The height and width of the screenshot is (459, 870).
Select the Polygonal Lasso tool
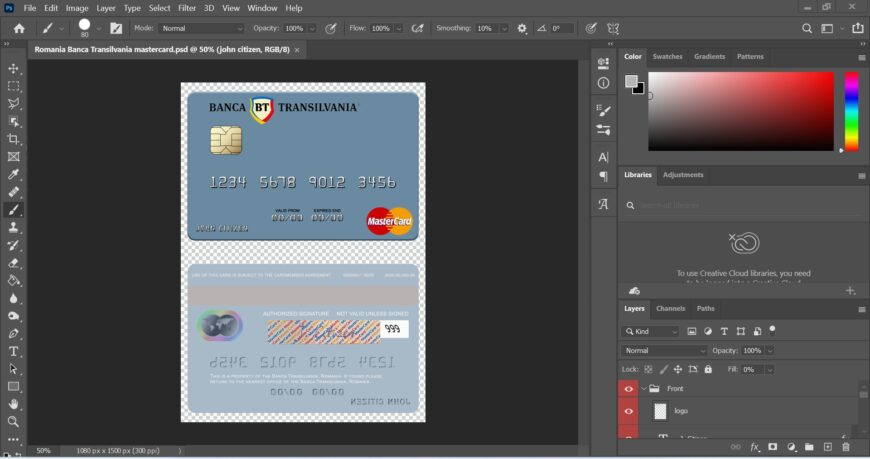pyautogui.click(x=13, y=104)
